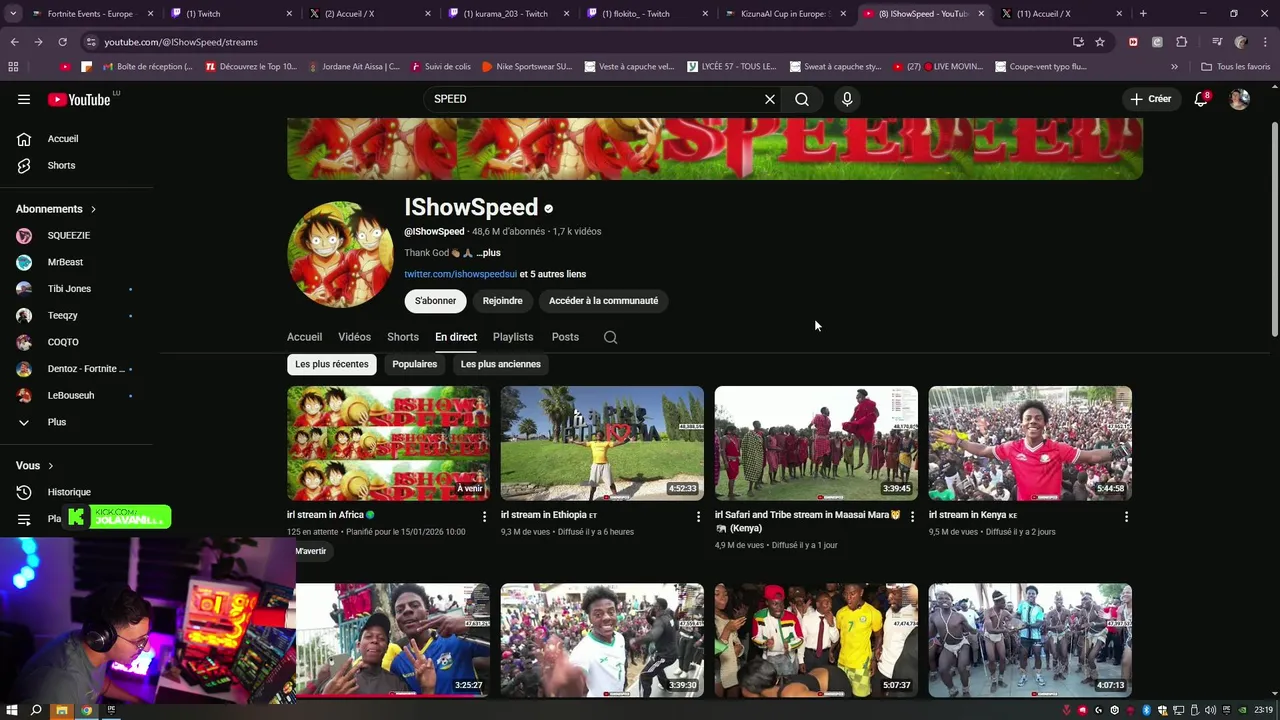Click the page vertical scrollbar
This screenshot has width=1280, height=720.
point(1273,230)
